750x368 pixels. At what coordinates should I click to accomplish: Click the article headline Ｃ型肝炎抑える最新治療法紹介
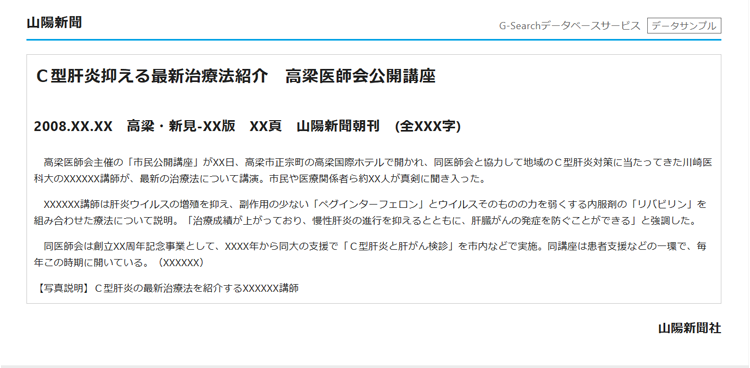pos(152,76)
